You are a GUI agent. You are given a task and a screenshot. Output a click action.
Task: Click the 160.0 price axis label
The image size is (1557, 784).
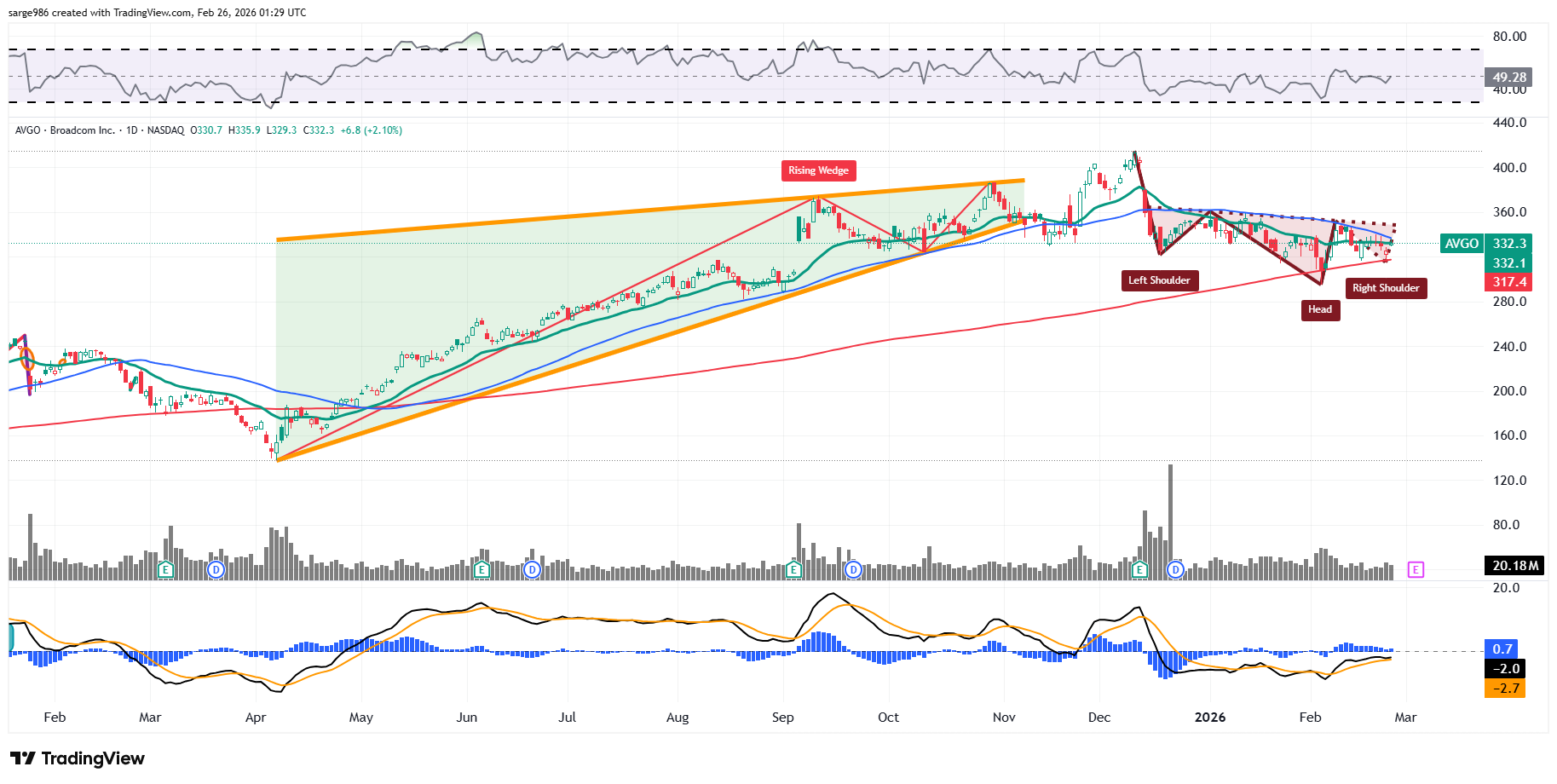(x=1510, y=435)
